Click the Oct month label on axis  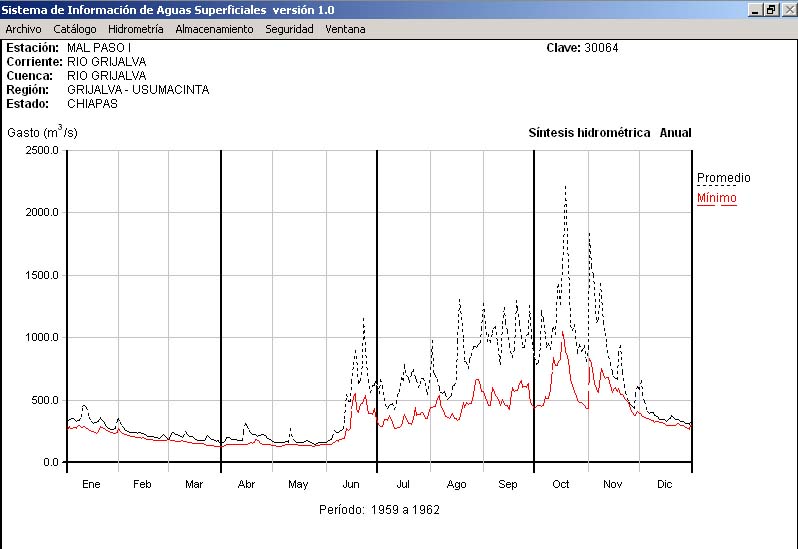pyautogui.click(x=560, y=484)
